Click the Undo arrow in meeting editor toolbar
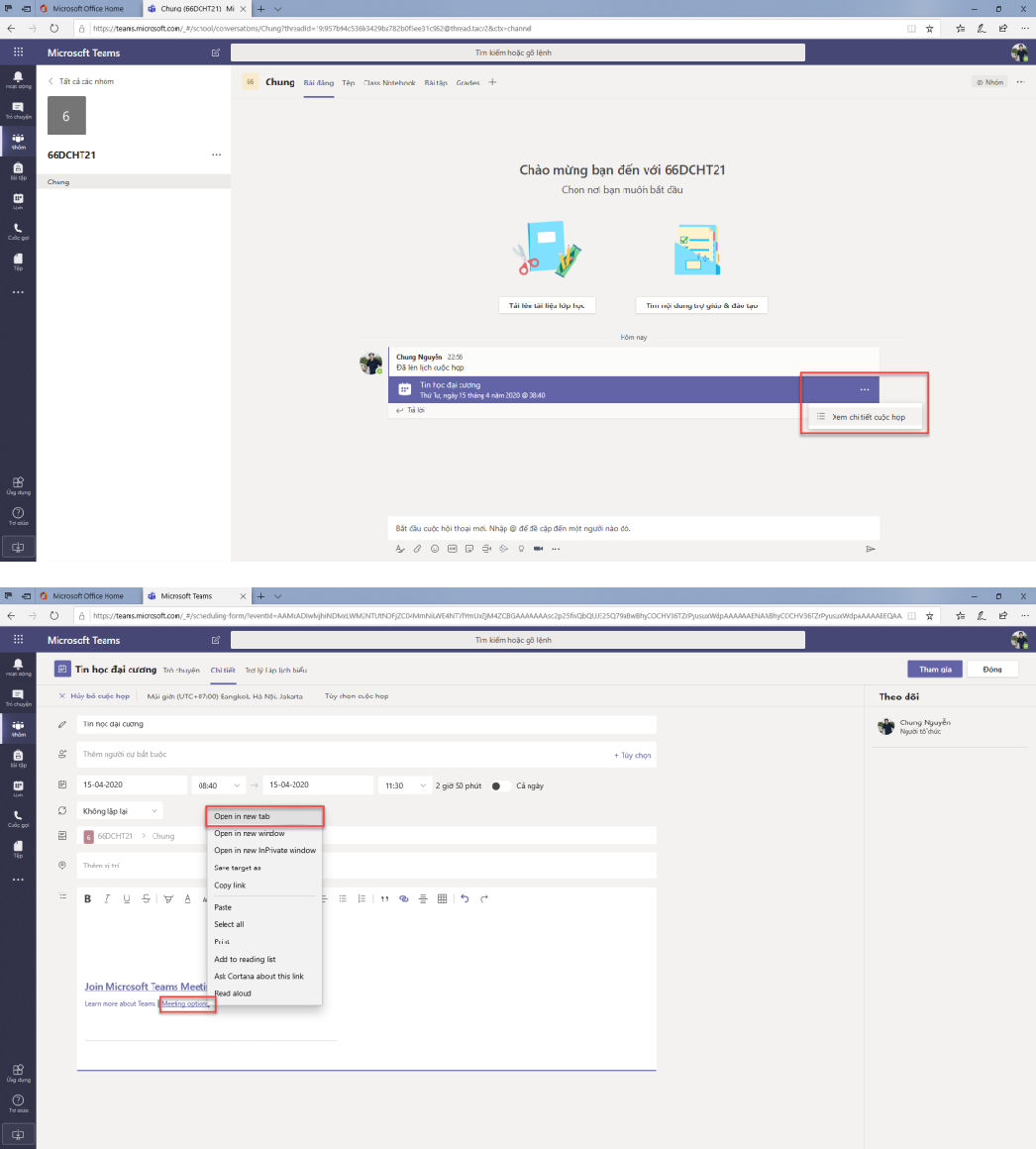 pos(465,899)
